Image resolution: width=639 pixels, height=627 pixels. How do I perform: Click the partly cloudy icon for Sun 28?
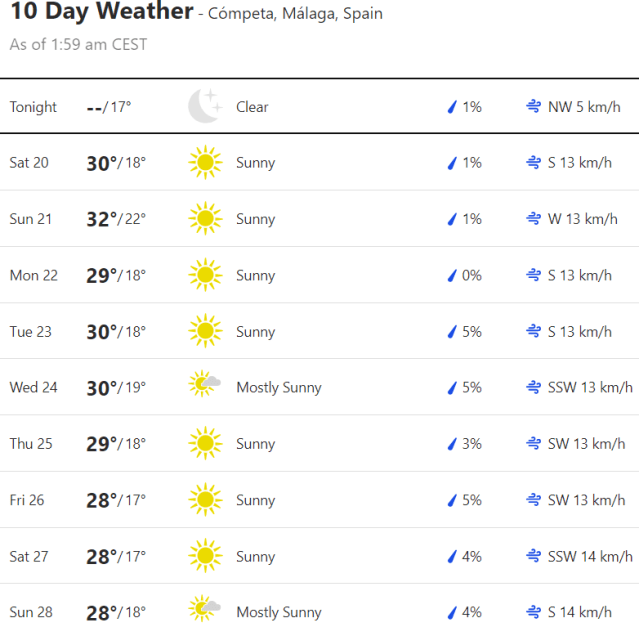(205, 611)
